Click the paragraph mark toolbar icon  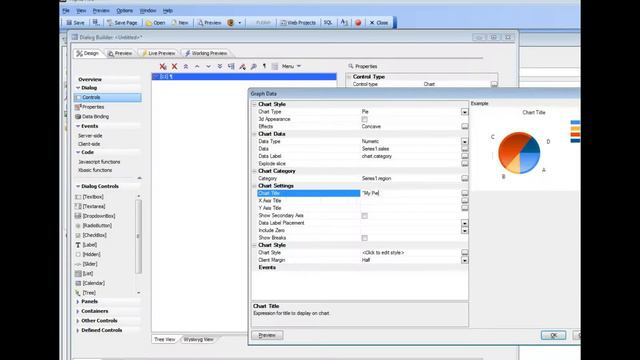(x=264, y=66)
